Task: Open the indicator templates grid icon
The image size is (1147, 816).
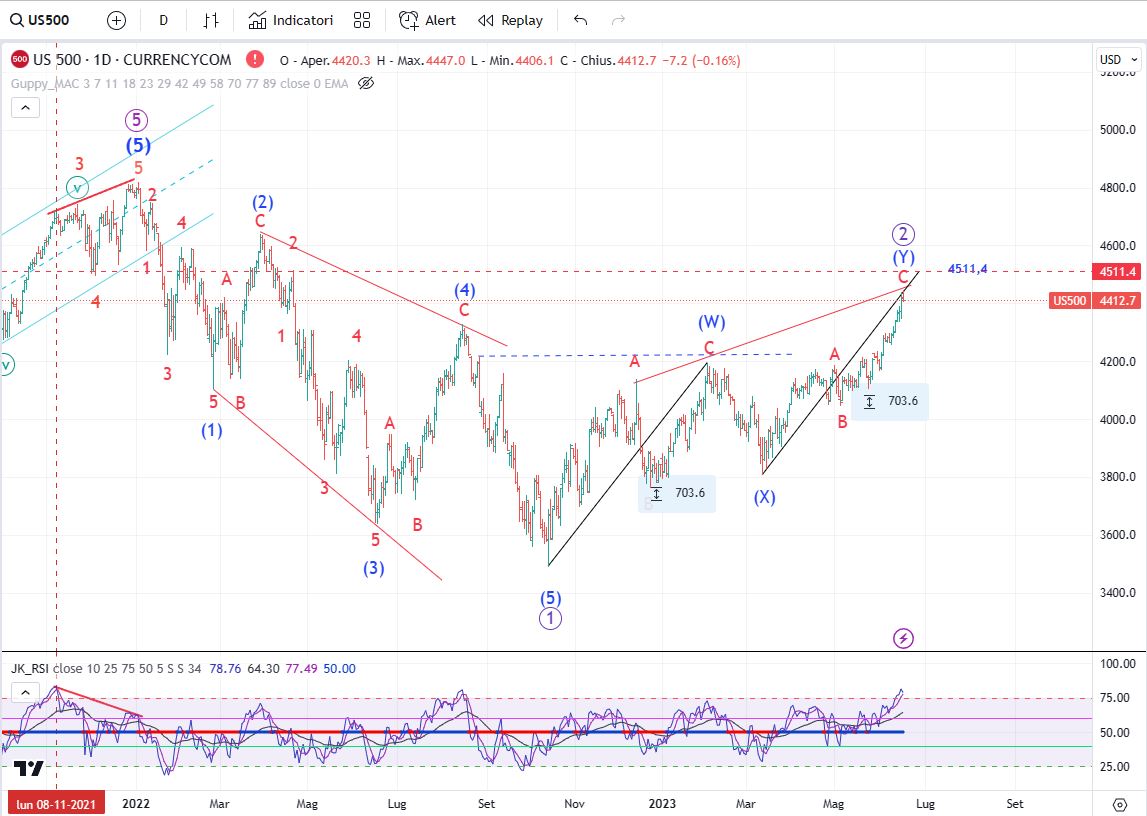Action: (x=362, y=20)
